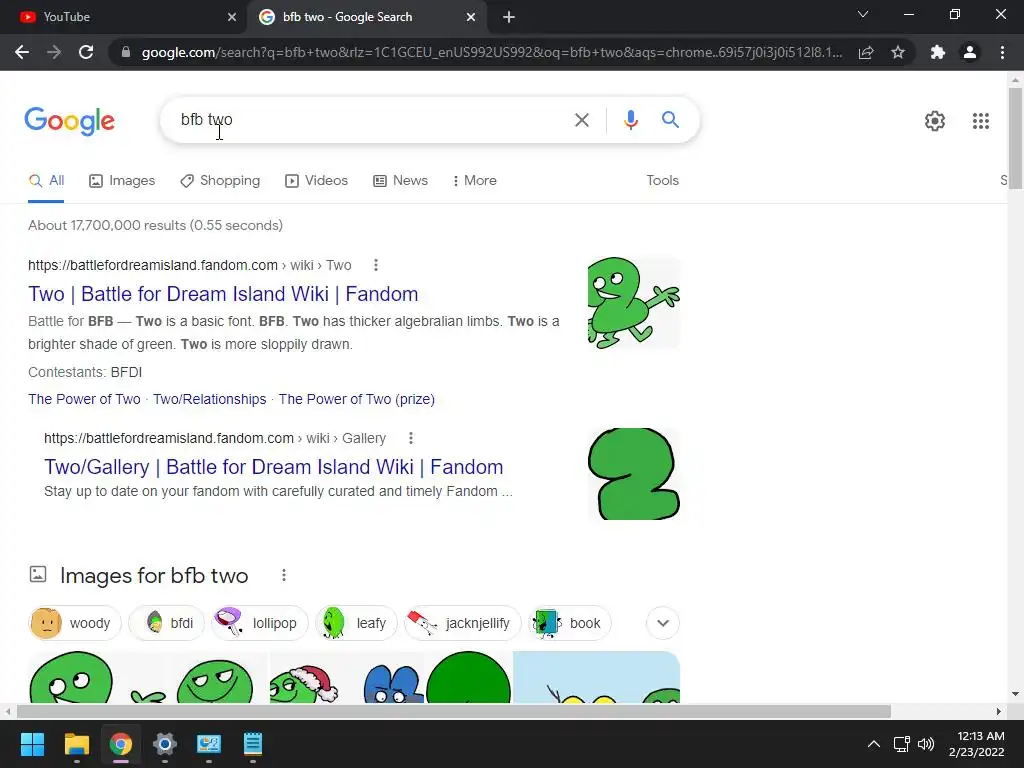Close the bfb two Google Search tab

471,17
